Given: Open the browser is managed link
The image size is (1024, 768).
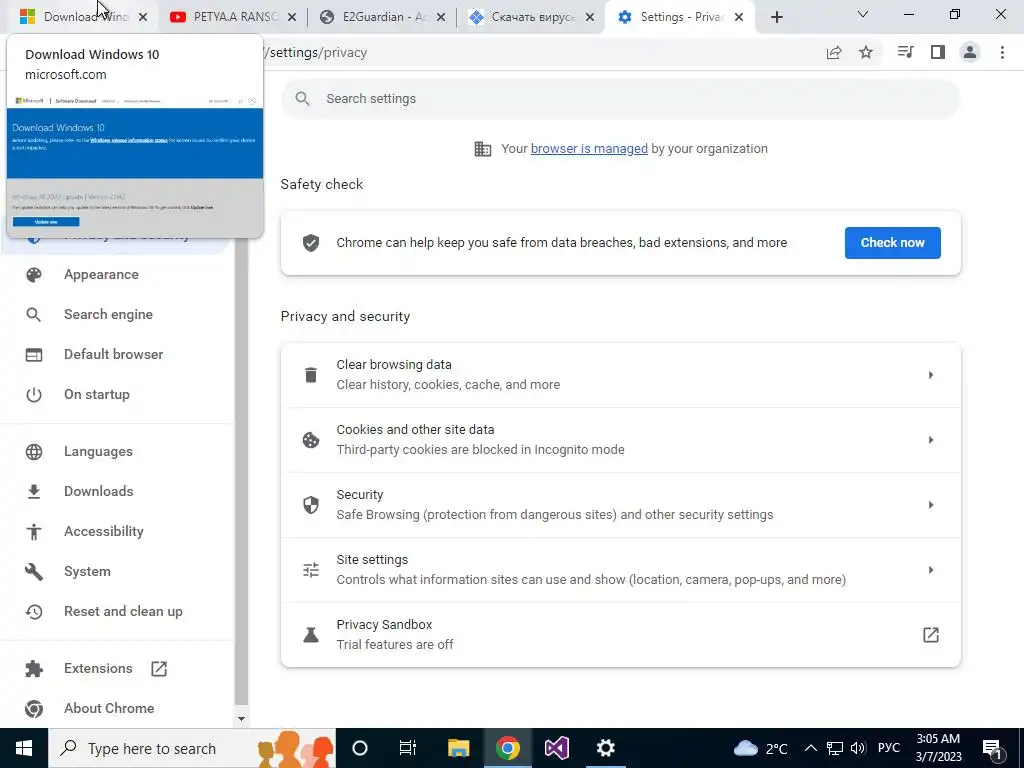Looking at the screenshot, I should [x=589, y=149].
